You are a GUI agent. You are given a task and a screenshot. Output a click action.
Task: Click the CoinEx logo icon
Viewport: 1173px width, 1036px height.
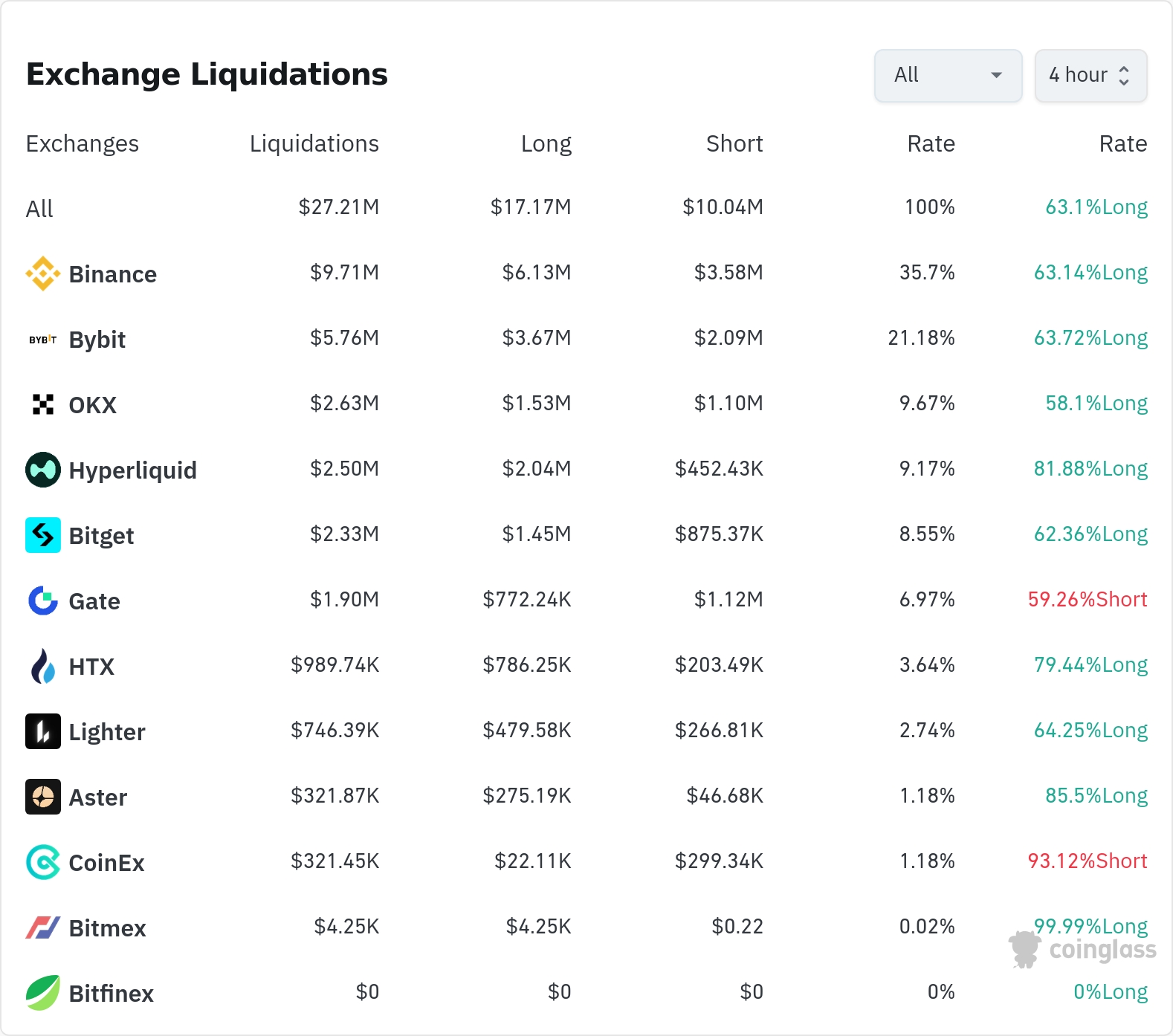pyautogui.click(x=43, y=862)
